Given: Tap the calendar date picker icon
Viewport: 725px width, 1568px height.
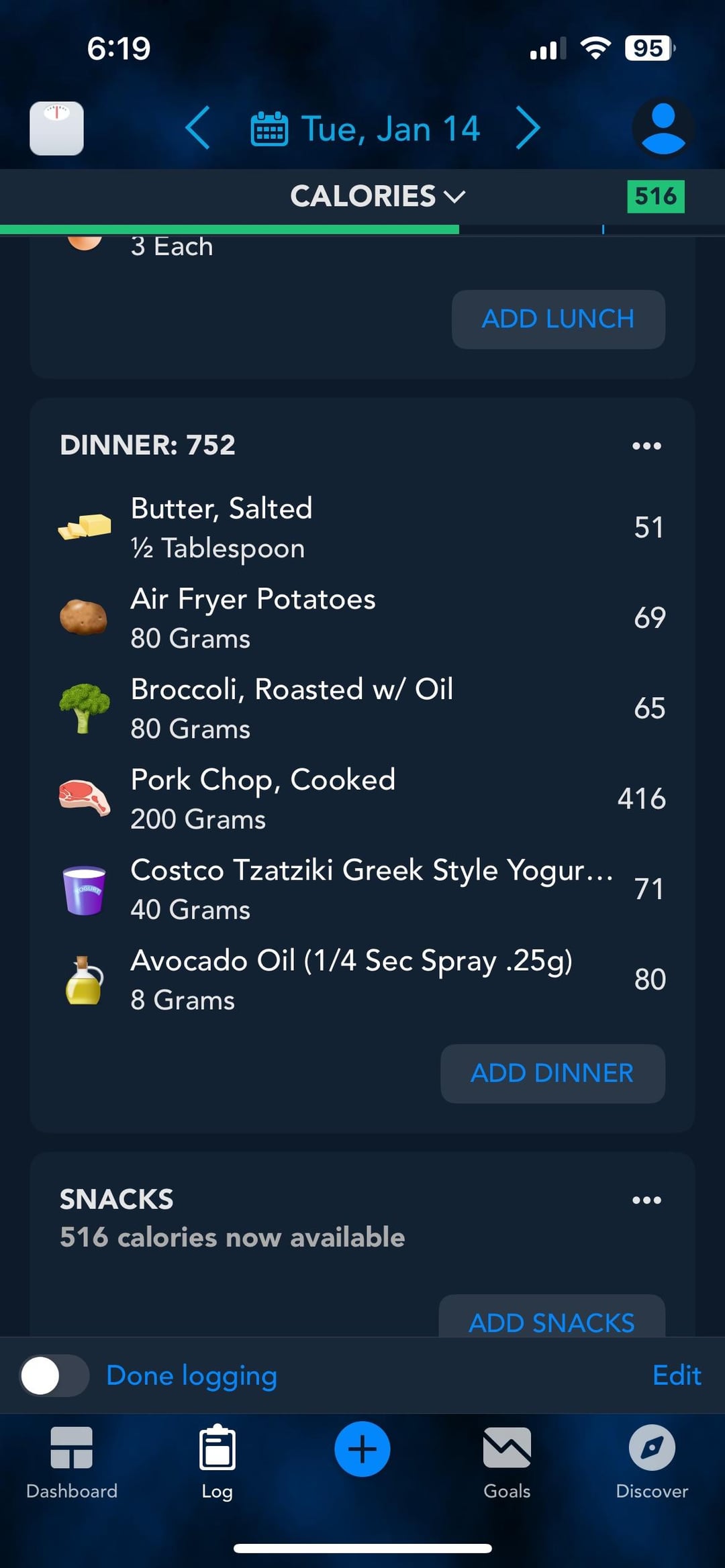Looking at the screenshot, I should (269, 129).
